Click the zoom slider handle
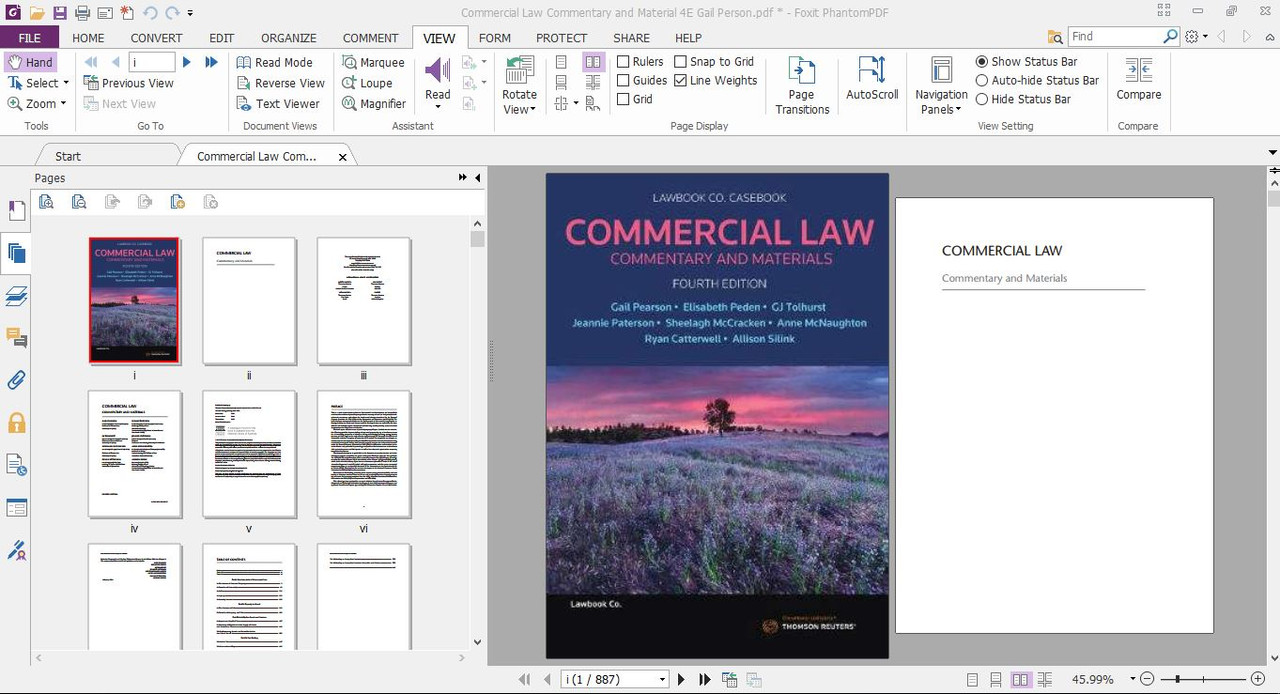Screen dimensions: 1280x694 [1179, 680]
